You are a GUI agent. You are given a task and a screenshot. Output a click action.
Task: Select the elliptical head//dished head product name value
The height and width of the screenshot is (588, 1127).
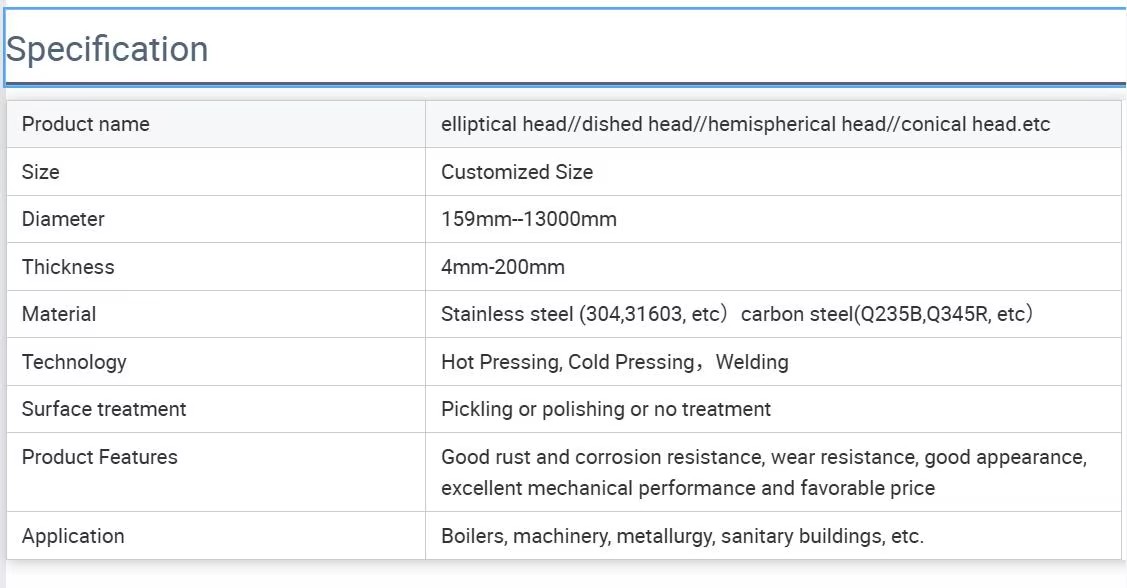tap(745, 124)
